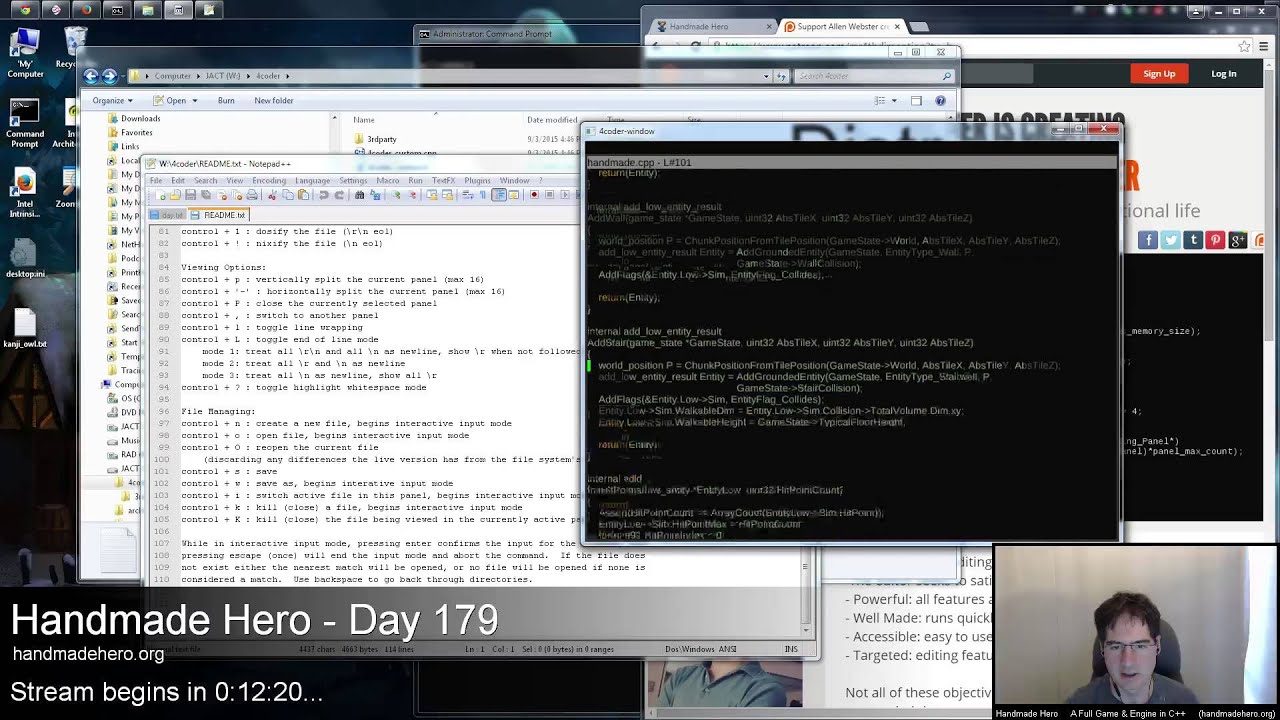
Task: Share via Facebook icon on Patreon
Action: pos(1148,240)
